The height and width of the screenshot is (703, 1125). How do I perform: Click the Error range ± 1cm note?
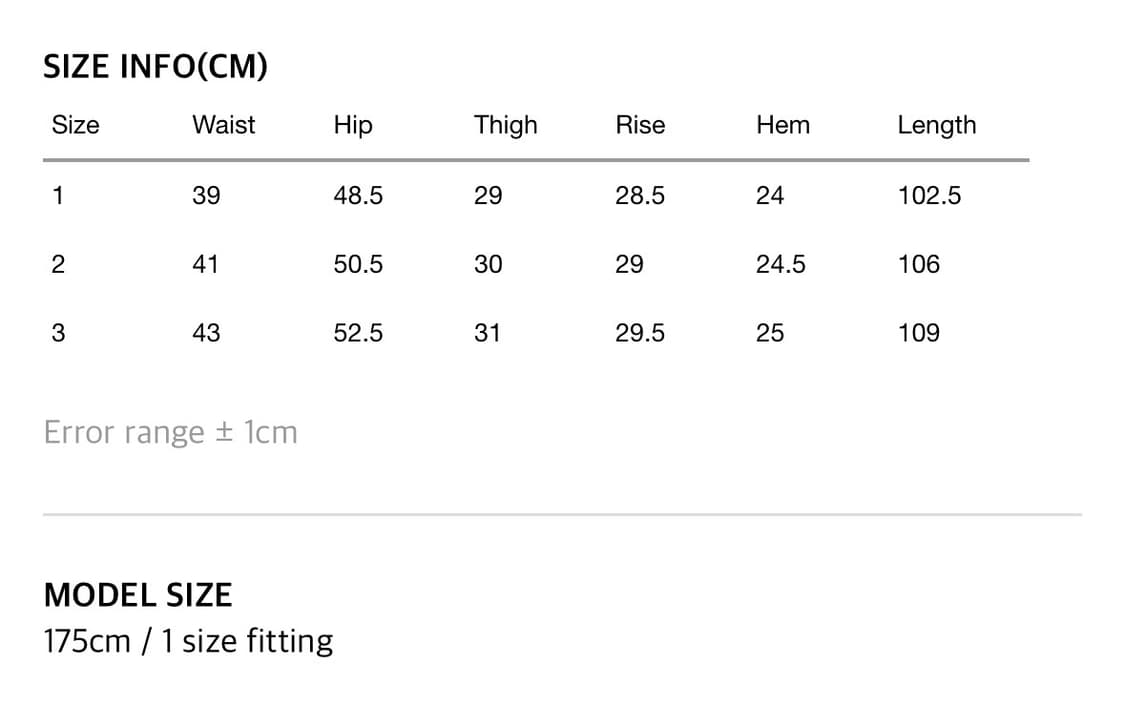click(x=171, y=432)
